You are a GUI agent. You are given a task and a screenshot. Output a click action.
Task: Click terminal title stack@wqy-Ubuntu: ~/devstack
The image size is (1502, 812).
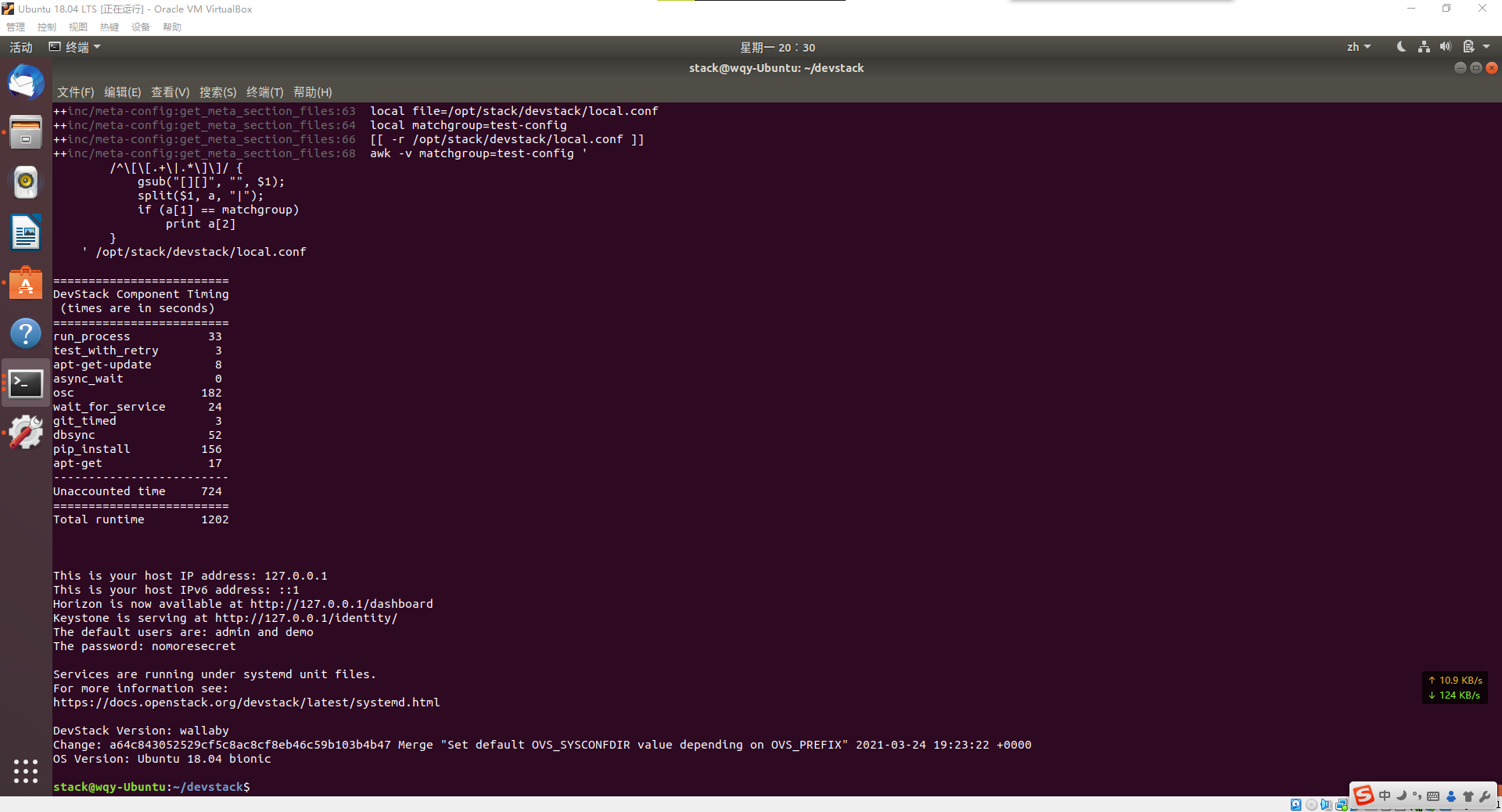(776, 68)
